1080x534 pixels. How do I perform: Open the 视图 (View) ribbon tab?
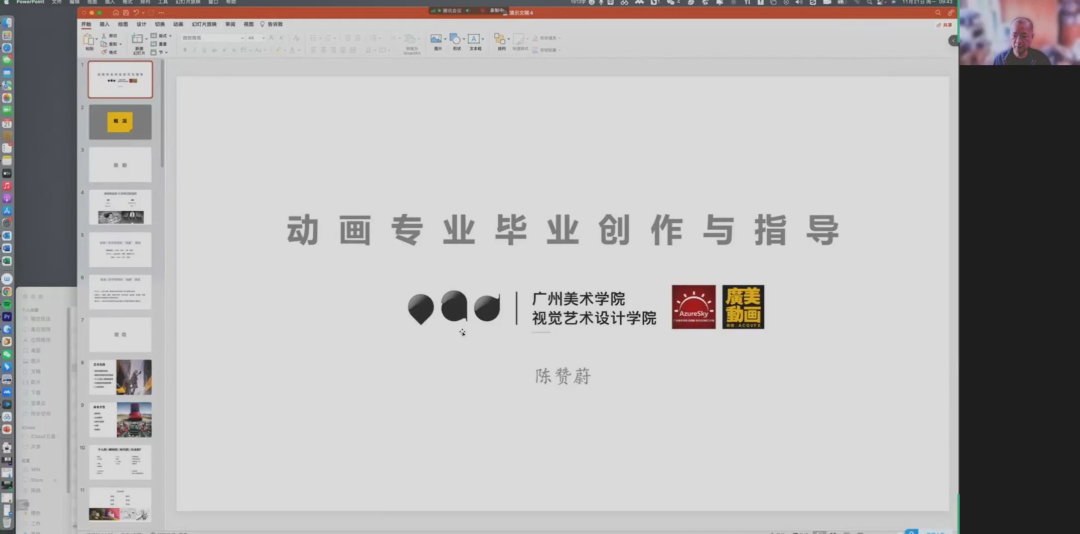(249, 24)
